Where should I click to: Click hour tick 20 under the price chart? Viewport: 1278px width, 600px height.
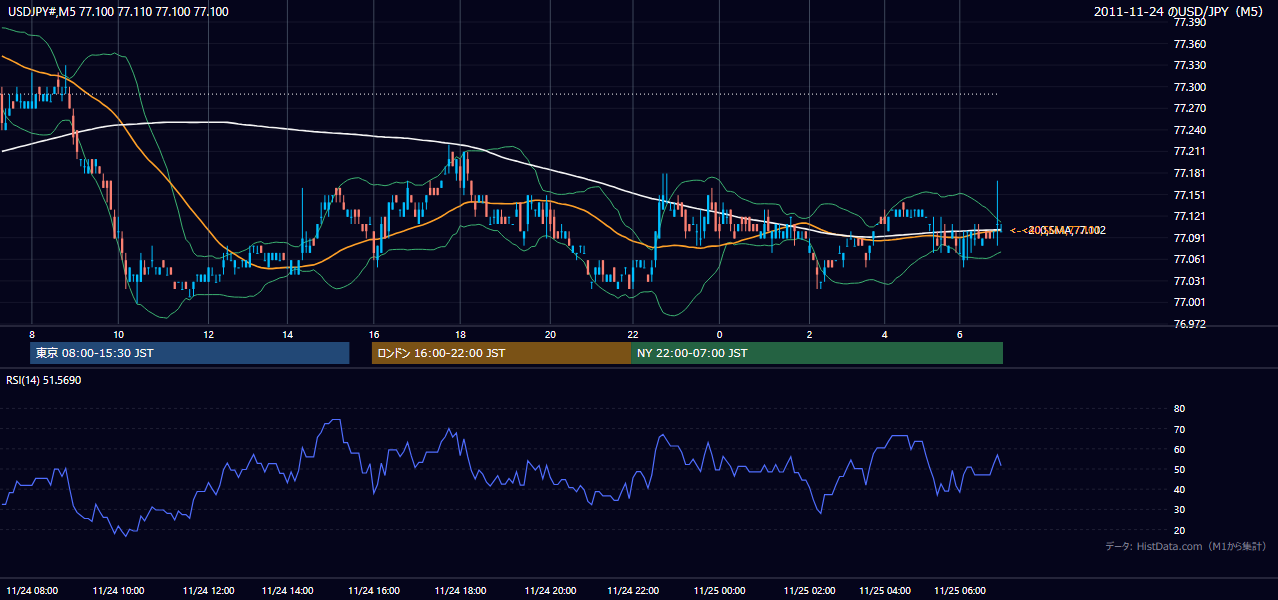pos(550,334)
